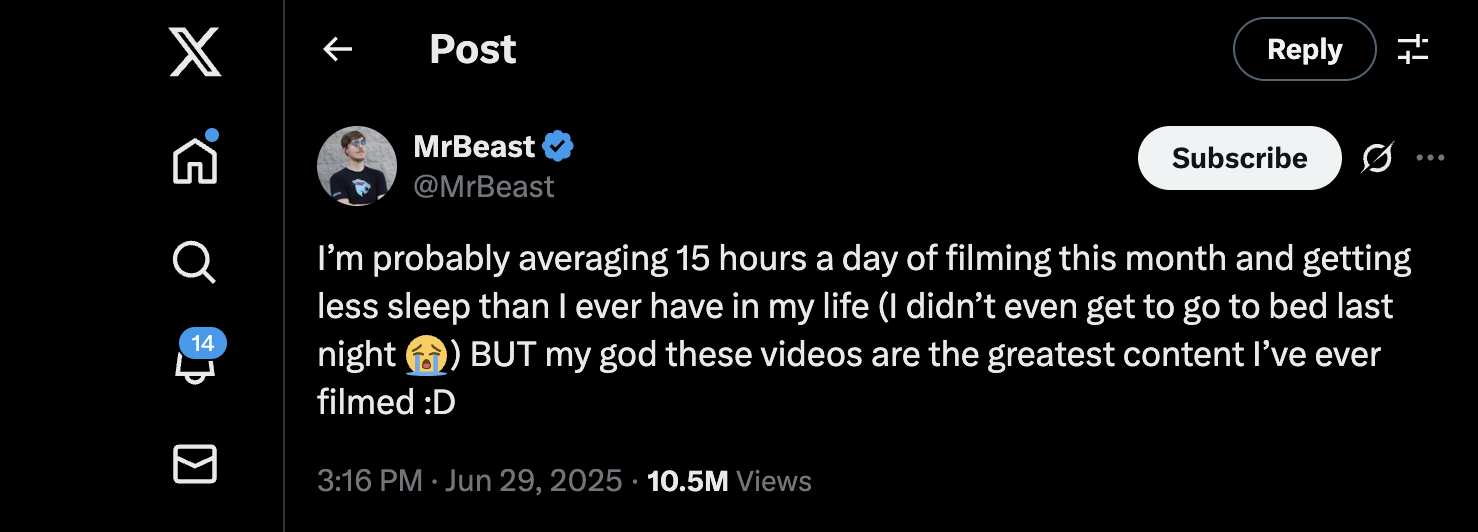
Task: Click the Grok explain-post icon
Action: coord(1377,158)
